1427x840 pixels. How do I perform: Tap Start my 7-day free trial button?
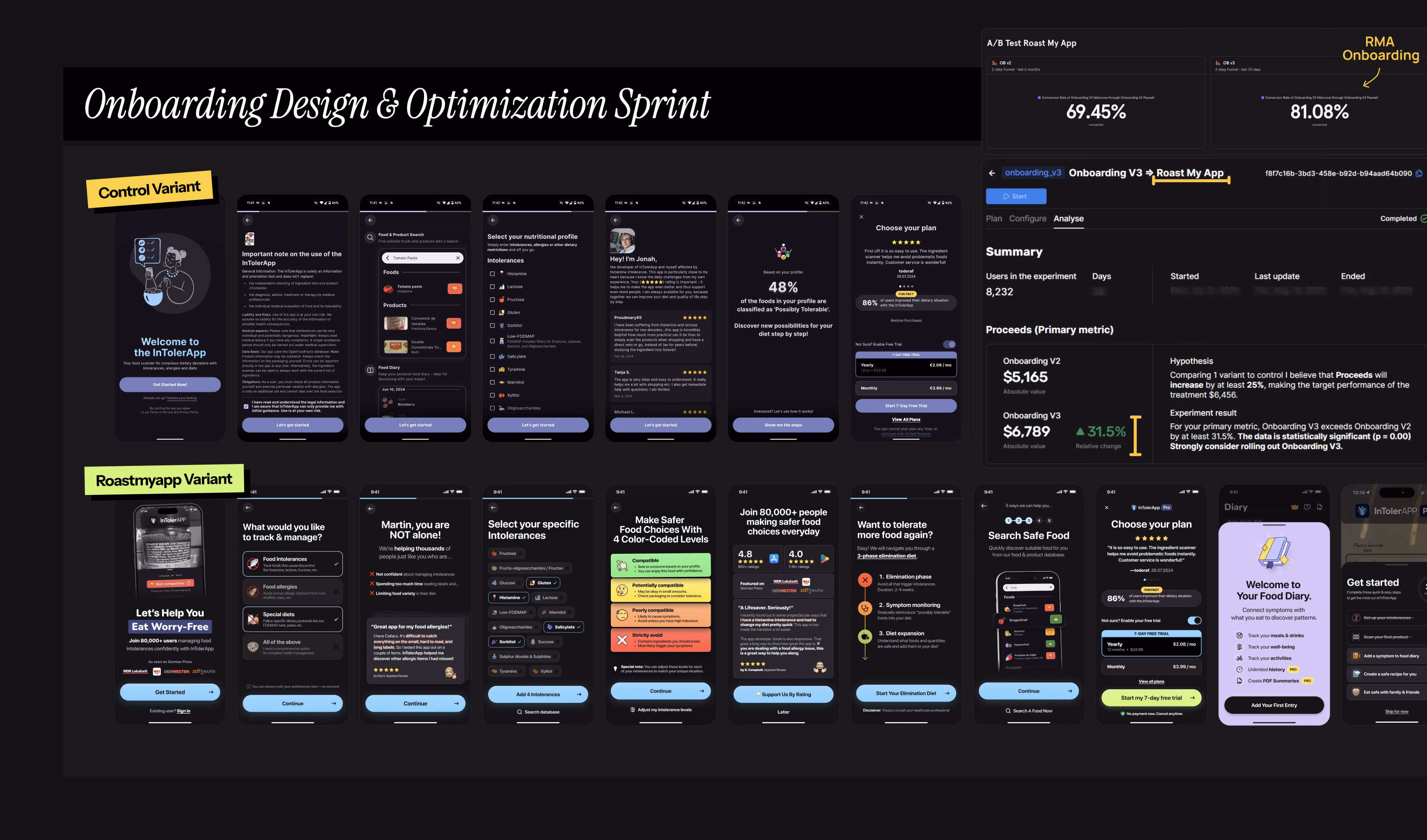[x=1151, y=698]
